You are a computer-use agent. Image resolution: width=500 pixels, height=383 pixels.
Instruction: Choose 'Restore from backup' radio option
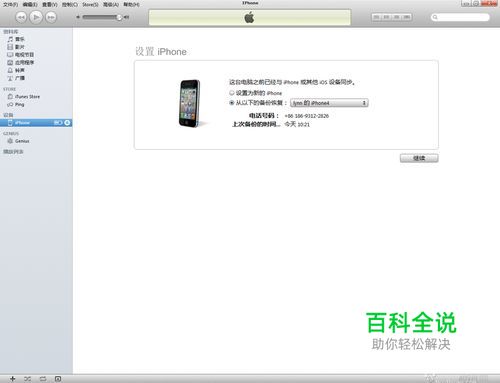(232, 103)
